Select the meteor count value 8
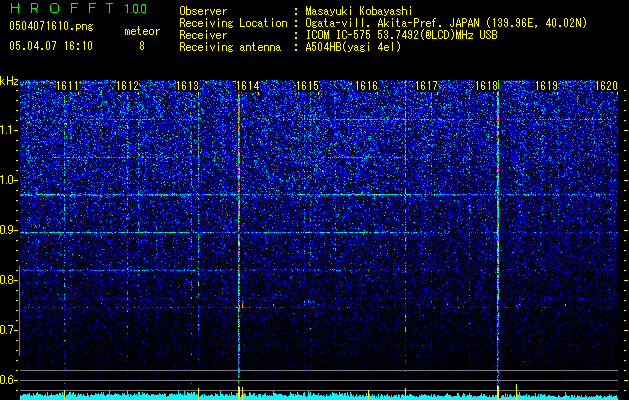The width and height of the screenshot is (629, 400). click(142, 46)
